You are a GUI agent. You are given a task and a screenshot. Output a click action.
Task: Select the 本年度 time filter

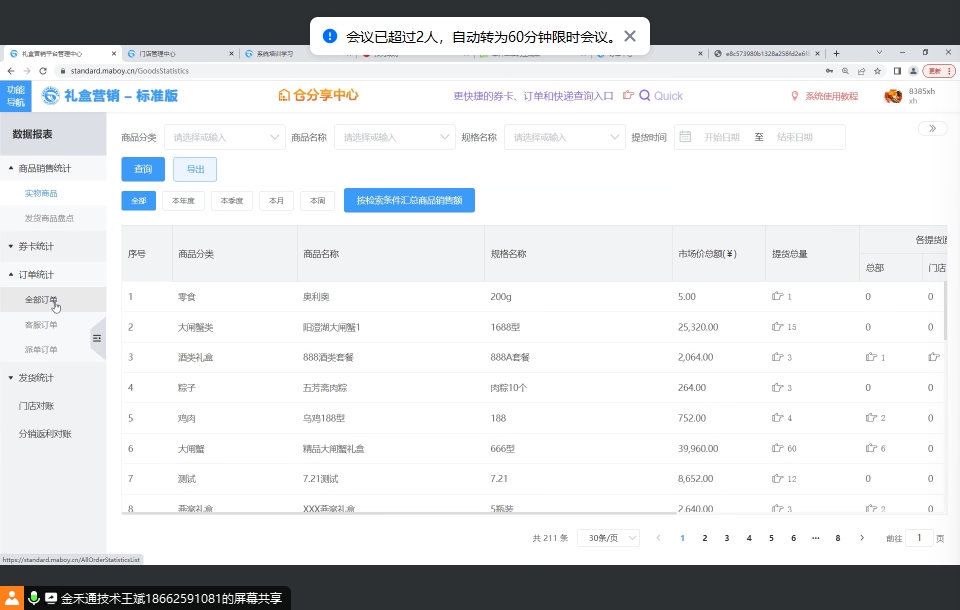183,201
